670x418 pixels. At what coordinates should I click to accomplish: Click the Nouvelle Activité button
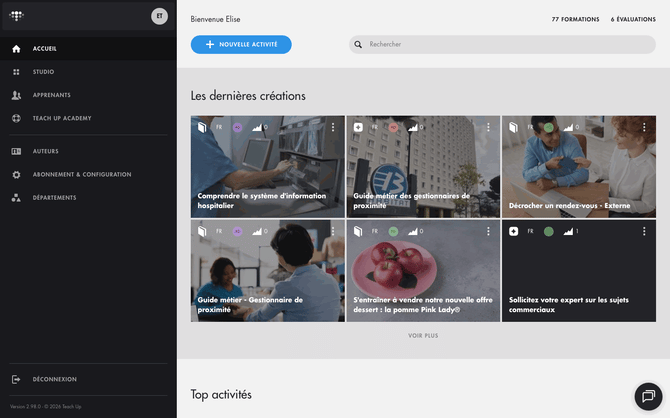click(x=241, y=44)
